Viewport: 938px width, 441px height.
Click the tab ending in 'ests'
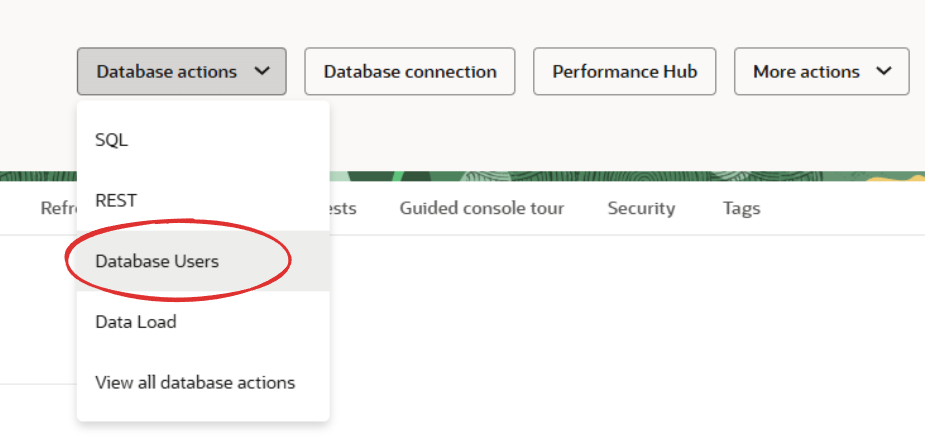(x=343, y=208)
